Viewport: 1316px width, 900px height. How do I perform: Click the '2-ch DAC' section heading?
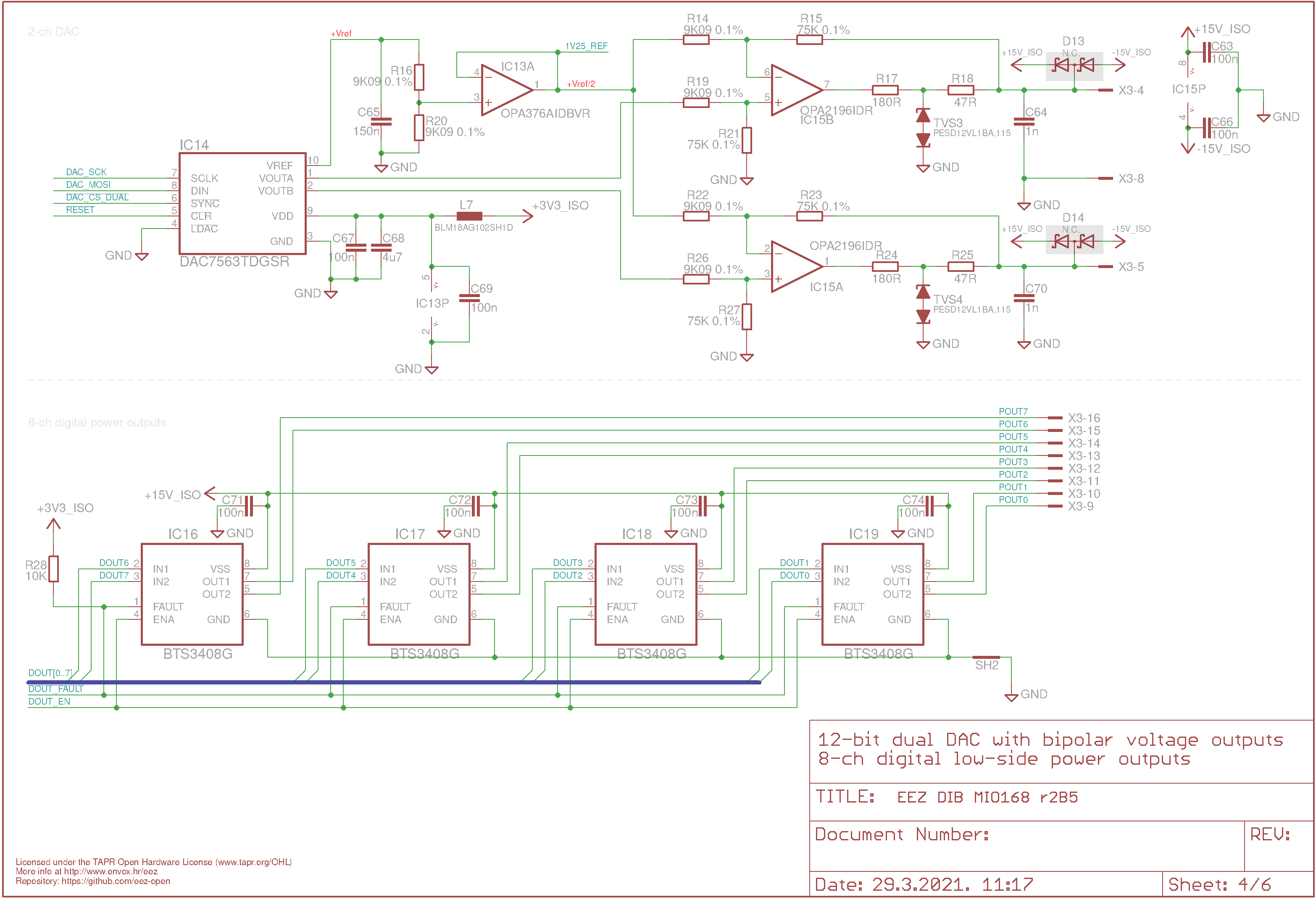pyautogui.click(x=54, y=32)
